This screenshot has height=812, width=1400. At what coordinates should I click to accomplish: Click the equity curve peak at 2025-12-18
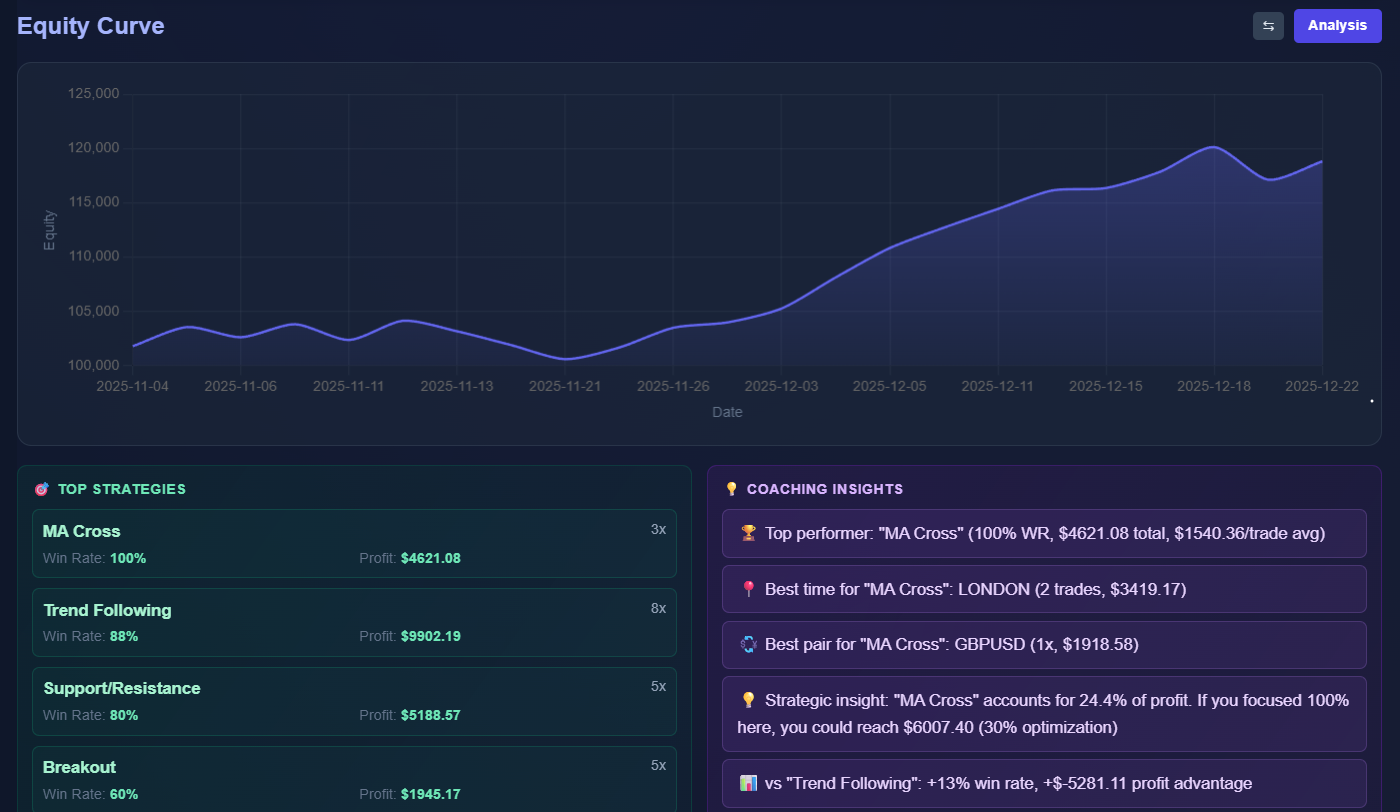[1213, 148]
